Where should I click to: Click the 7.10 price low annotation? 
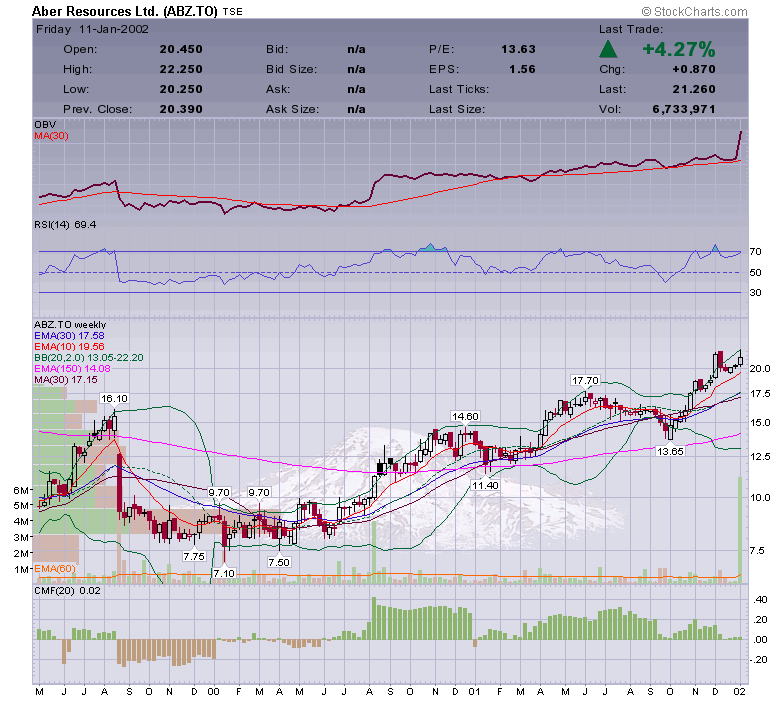[x=224, y=573]
